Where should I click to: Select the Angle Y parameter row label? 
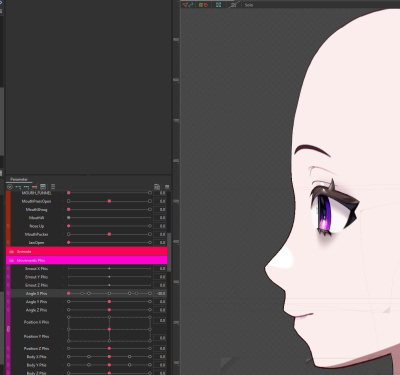pos(36,302)
